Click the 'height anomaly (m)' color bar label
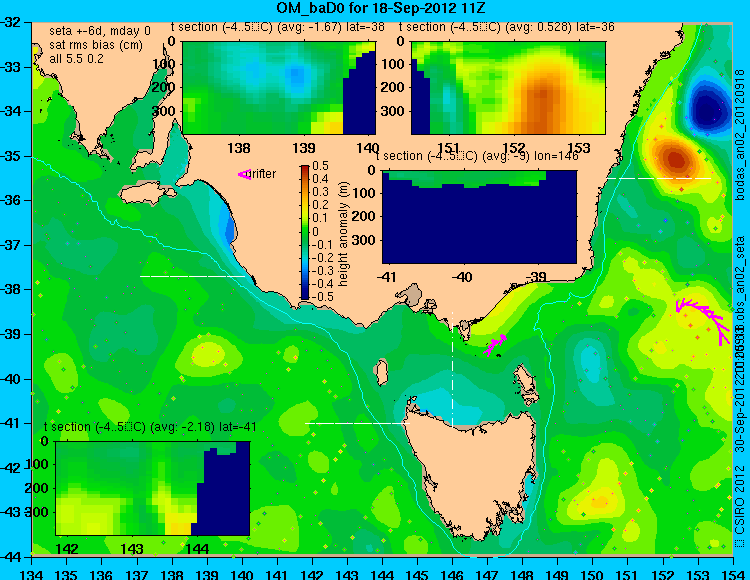Image resolution: width=750 pixels, height=580 pixels. (343, 234)
